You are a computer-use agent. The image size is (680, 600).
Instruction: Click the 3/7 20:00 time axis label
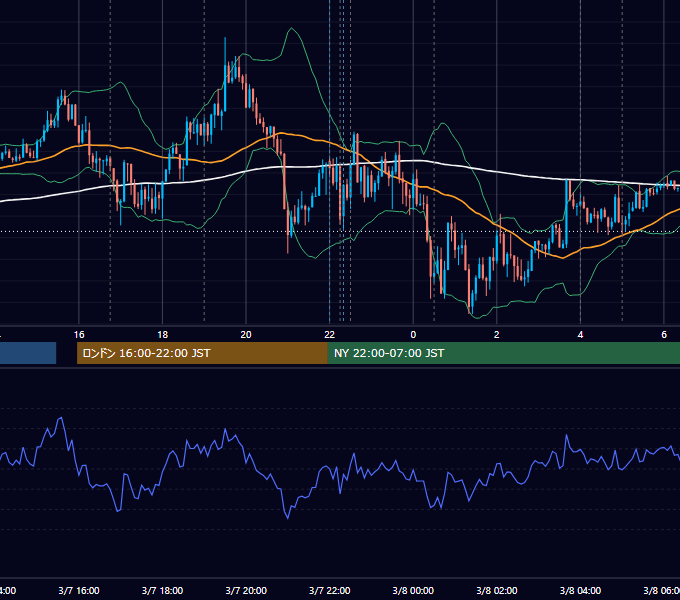(246, 590)
